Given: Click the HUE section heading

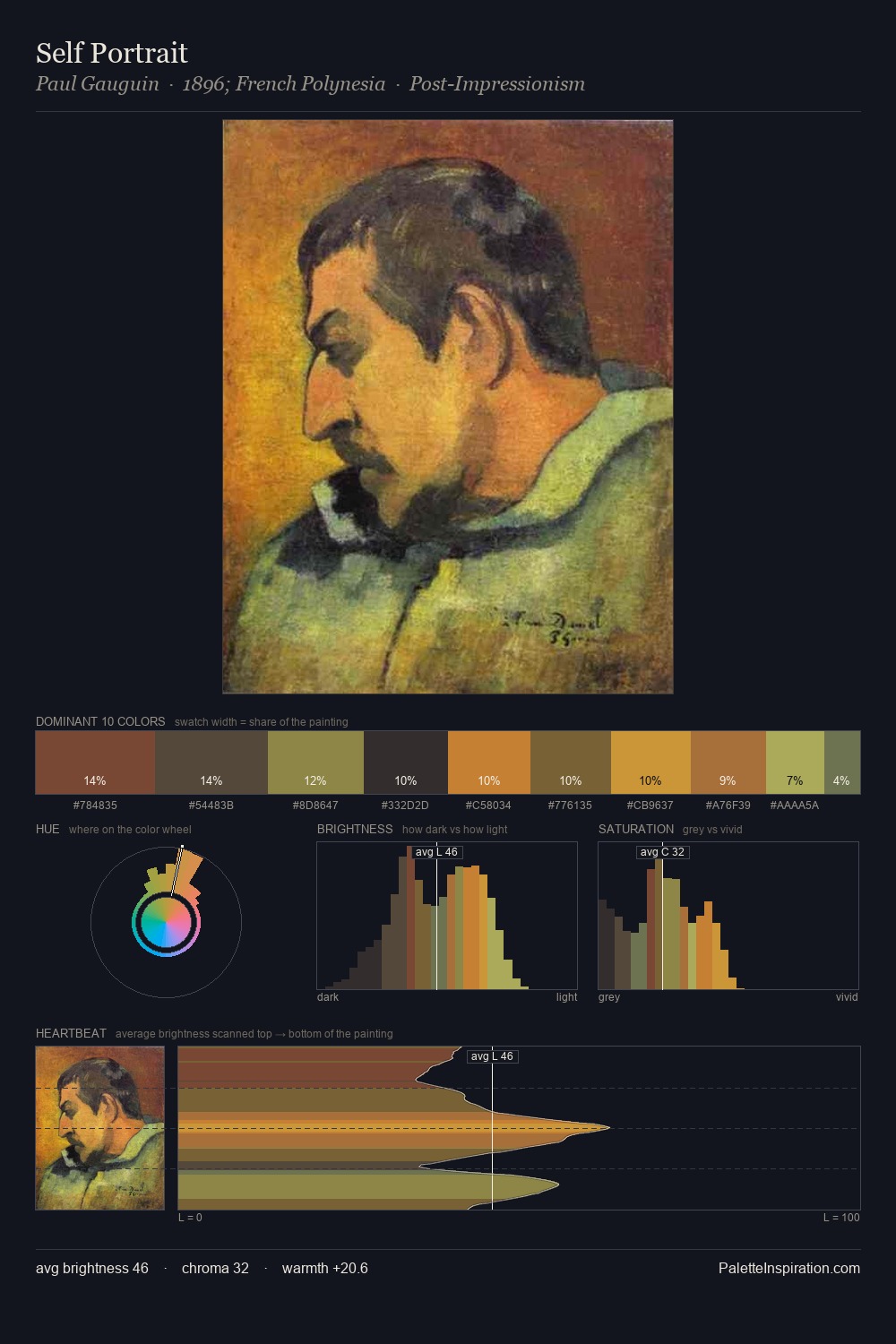Looking at the screenshot, I should click(47, 829).
